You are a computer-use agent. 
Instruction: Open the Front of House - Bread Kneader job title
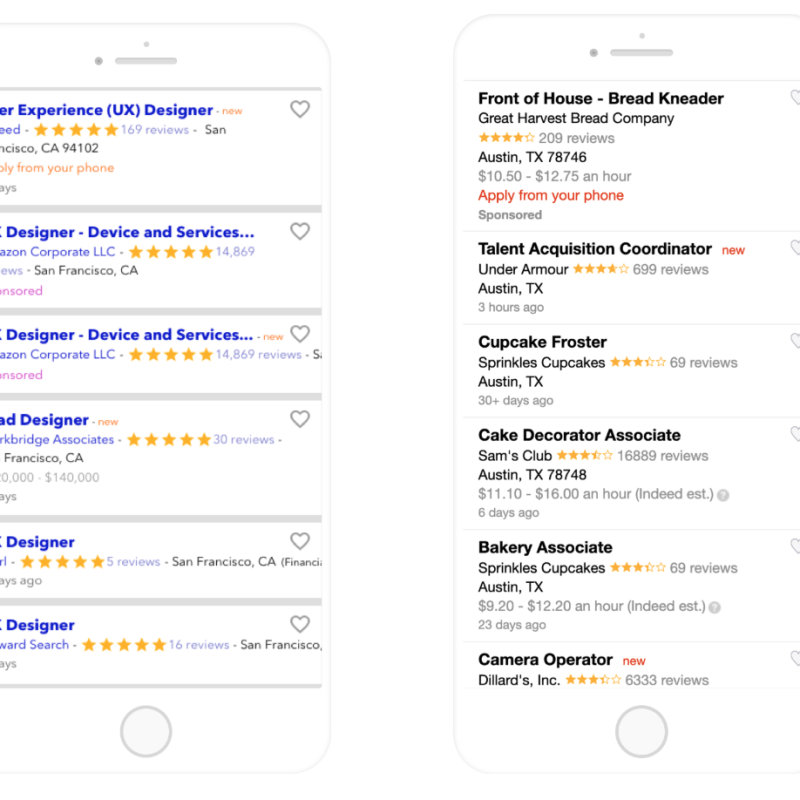click(x=600, y=98)
